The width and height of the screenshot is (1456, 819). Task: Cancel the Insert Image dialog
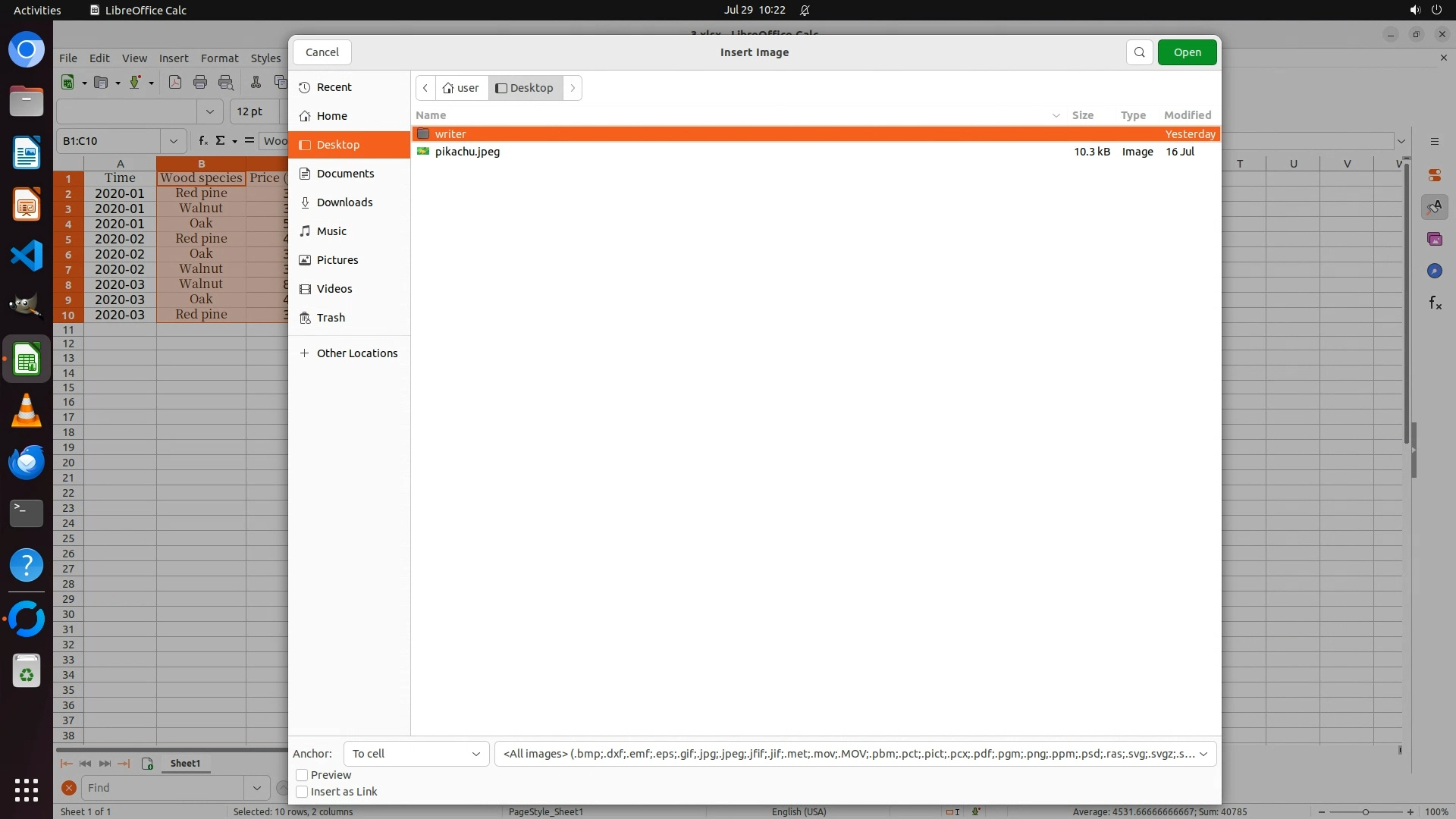point(322,52)
